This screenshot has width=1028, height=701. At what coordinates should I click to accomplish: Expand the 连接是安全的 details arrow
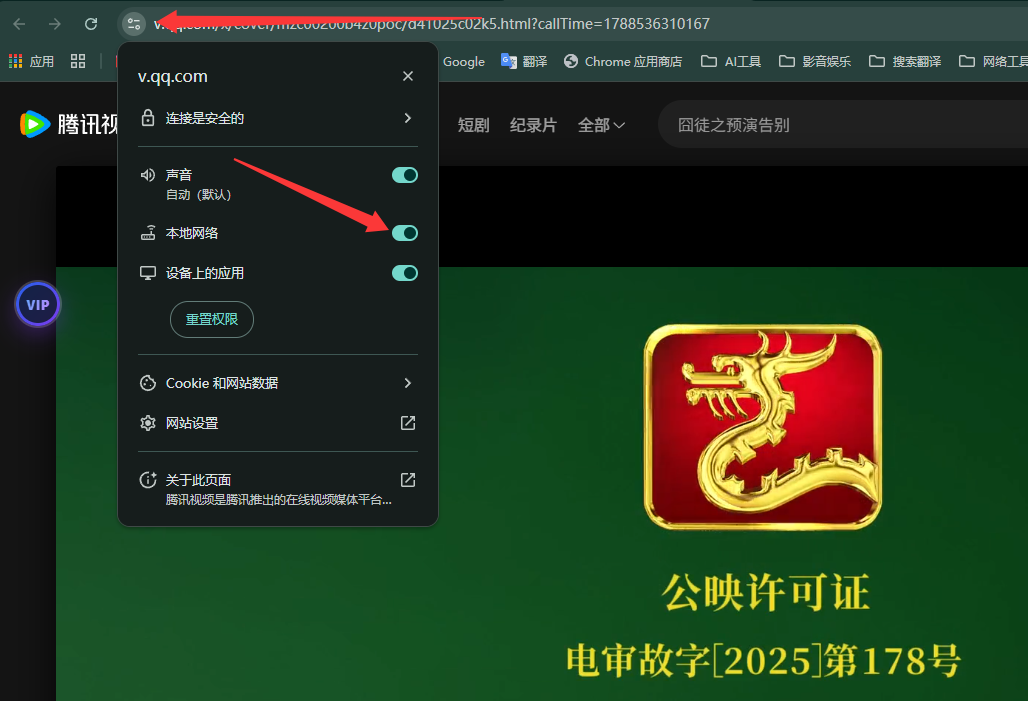[x=408, y=118]
